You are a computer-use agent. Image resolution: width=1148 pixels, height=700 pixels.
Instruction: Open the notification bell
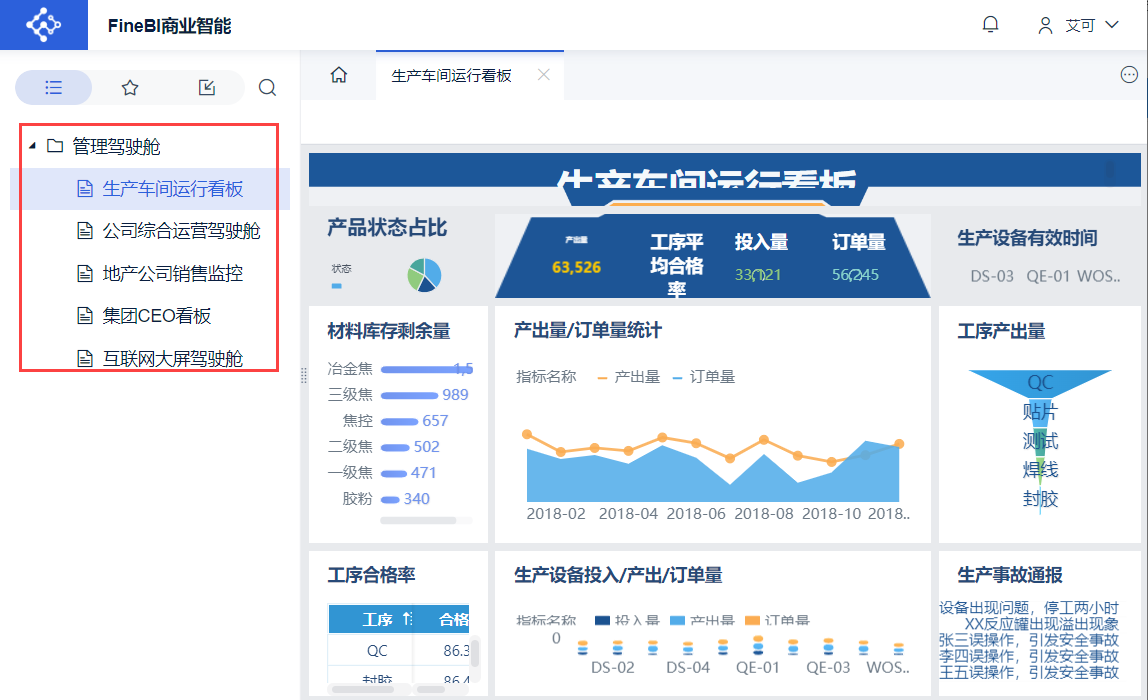tap(990, 25)
